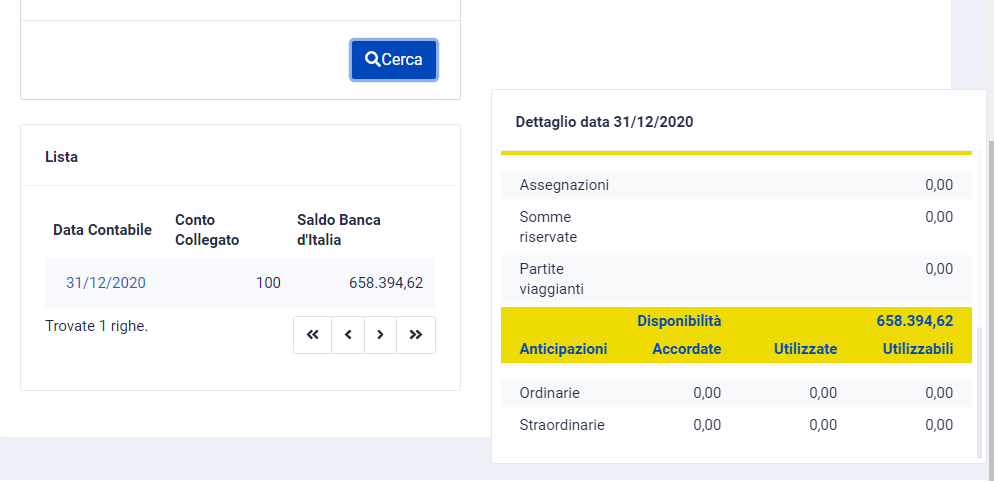Click the Data Contabile column header
The width and height of the screenshot is (994, 481).
102,230
